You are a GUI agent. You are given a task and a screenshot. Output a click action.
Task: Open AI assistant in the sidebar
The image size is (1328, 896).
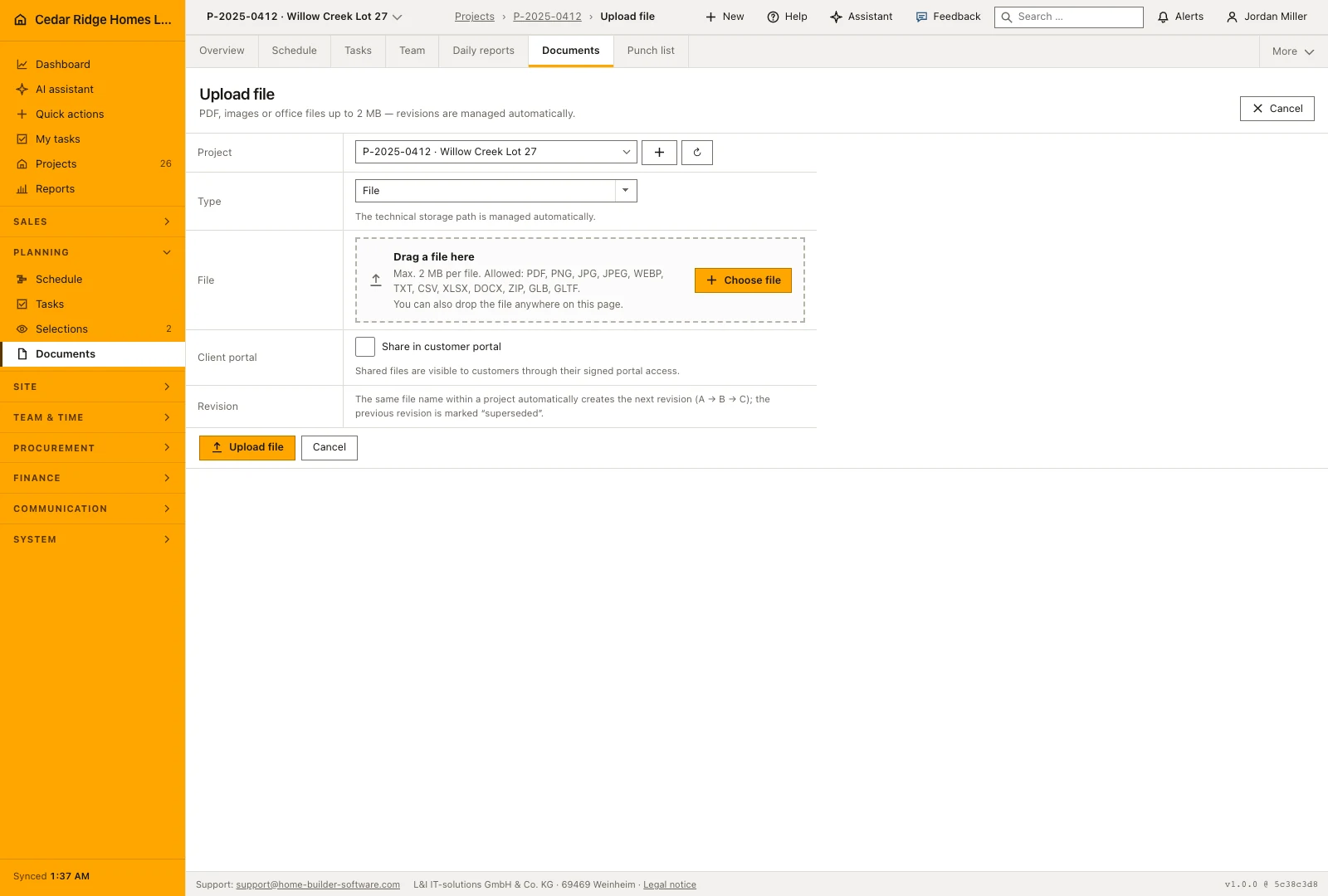(x=92, y=89)
